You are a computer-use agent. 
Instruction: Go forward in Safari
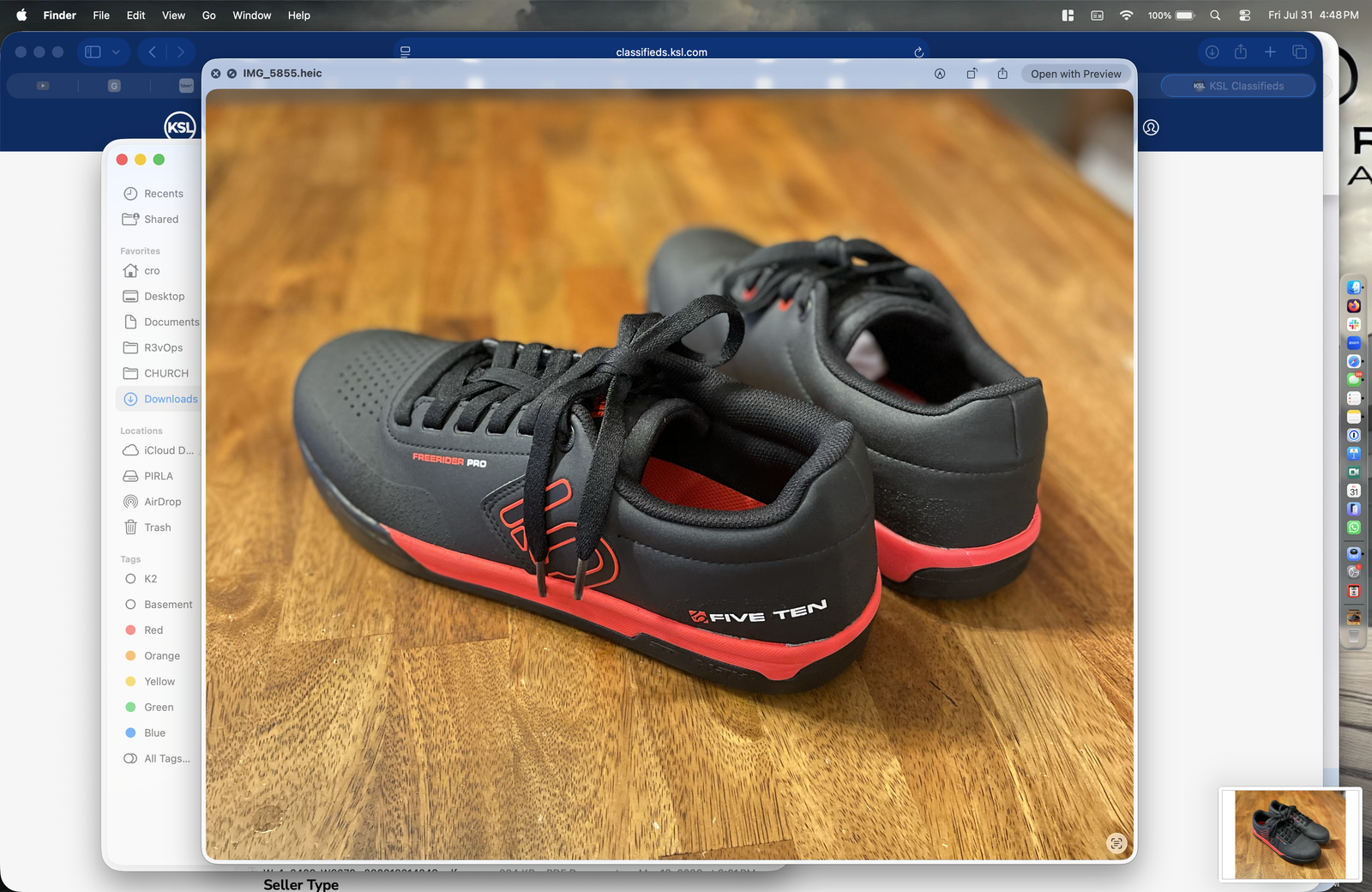pyautogui.click(x=181, y=52)
